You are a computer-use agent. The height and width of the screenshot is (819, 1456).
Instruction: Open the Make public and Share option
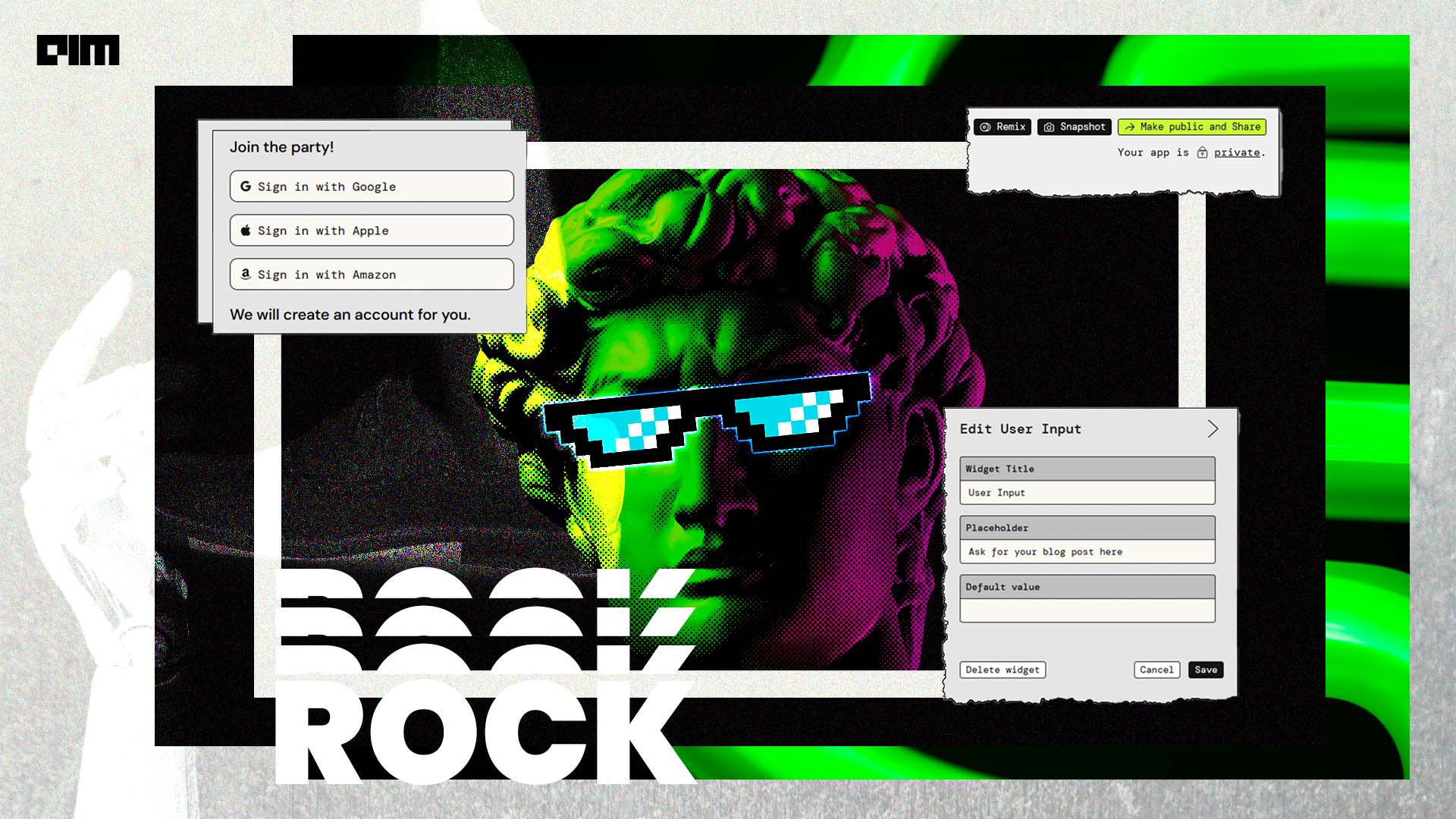click(1191, 127)
